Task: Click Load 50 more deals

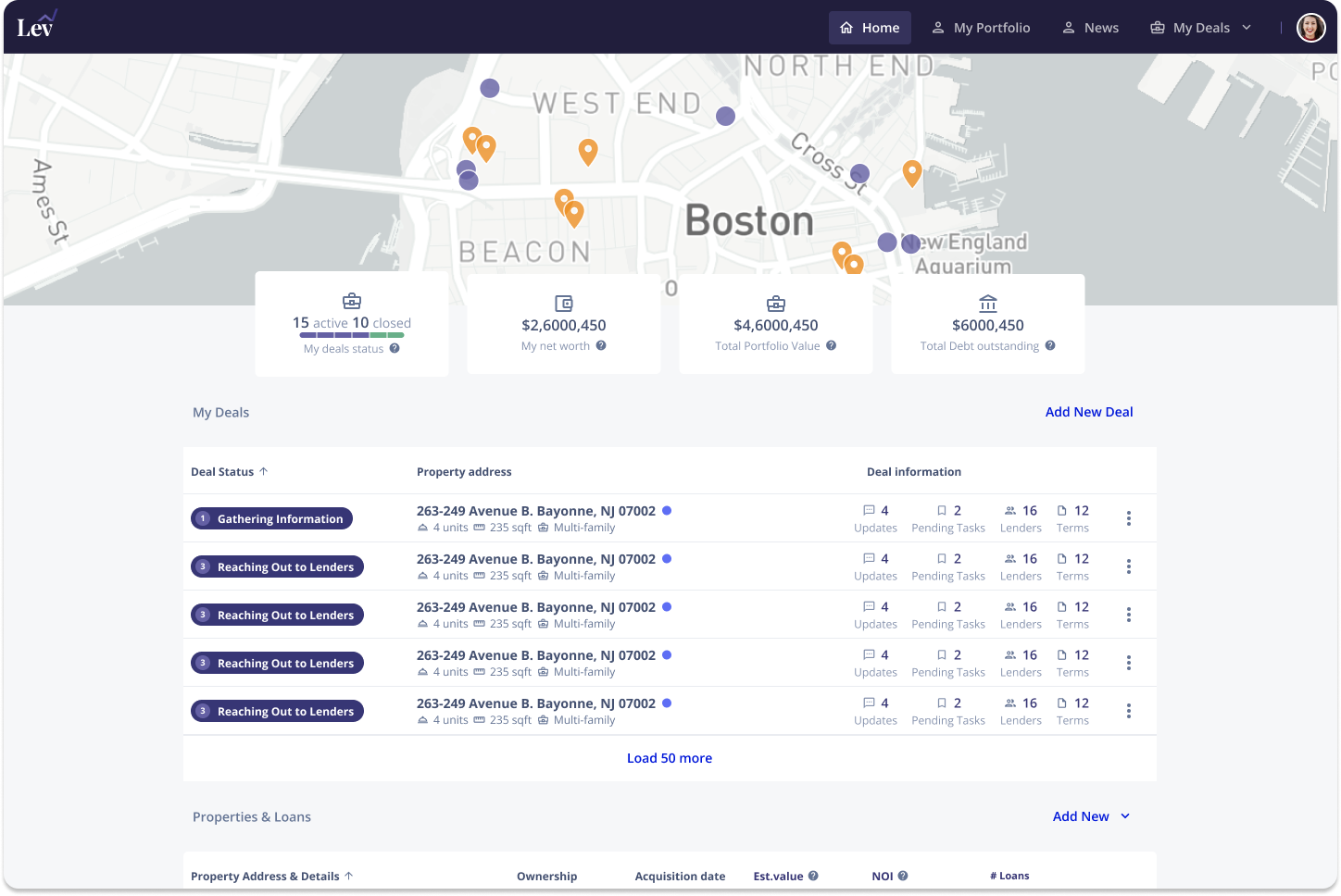Action: pyautogui.click(x=670, y=758)
